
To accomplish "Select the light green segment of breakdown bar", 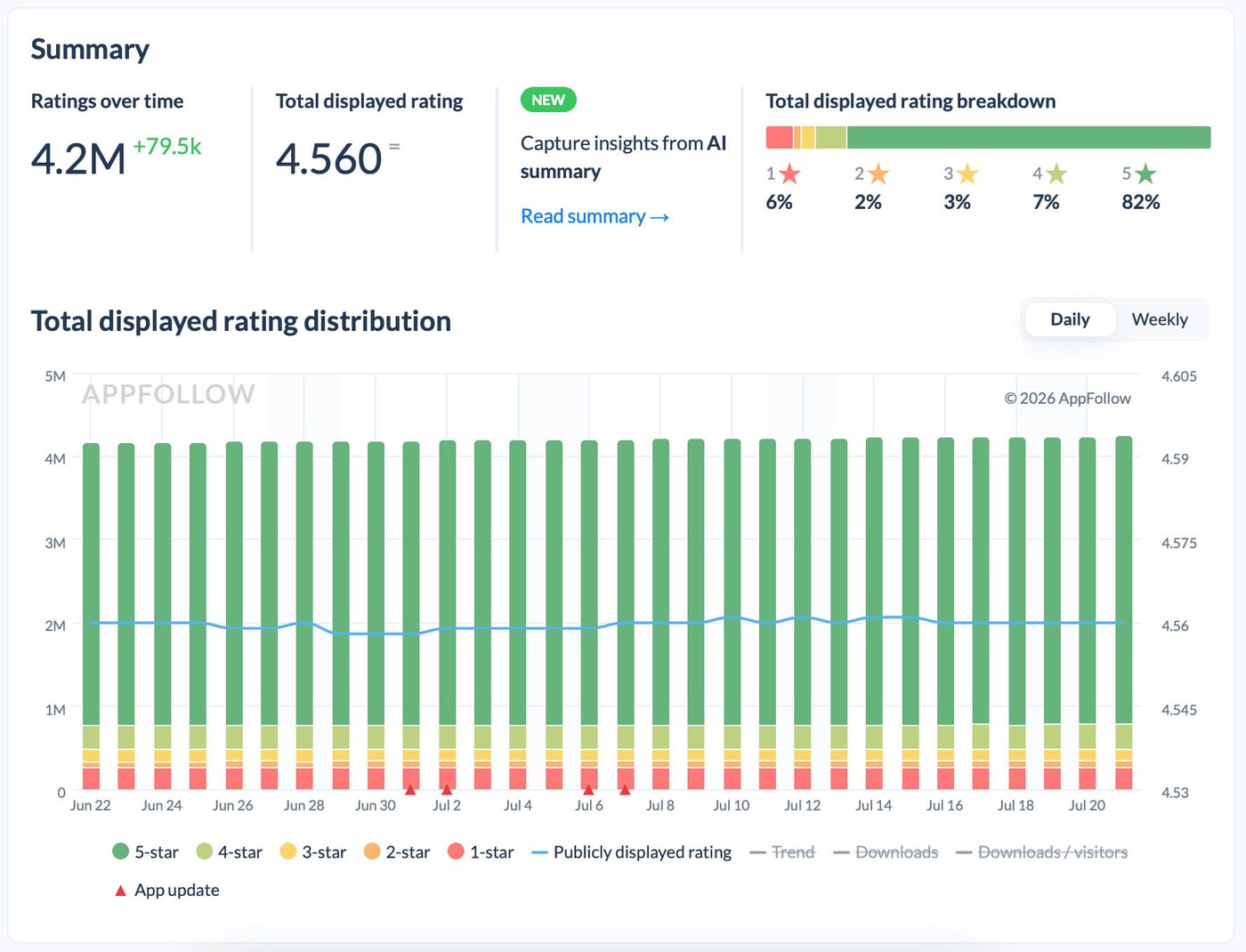I will [x=831, y=137].
